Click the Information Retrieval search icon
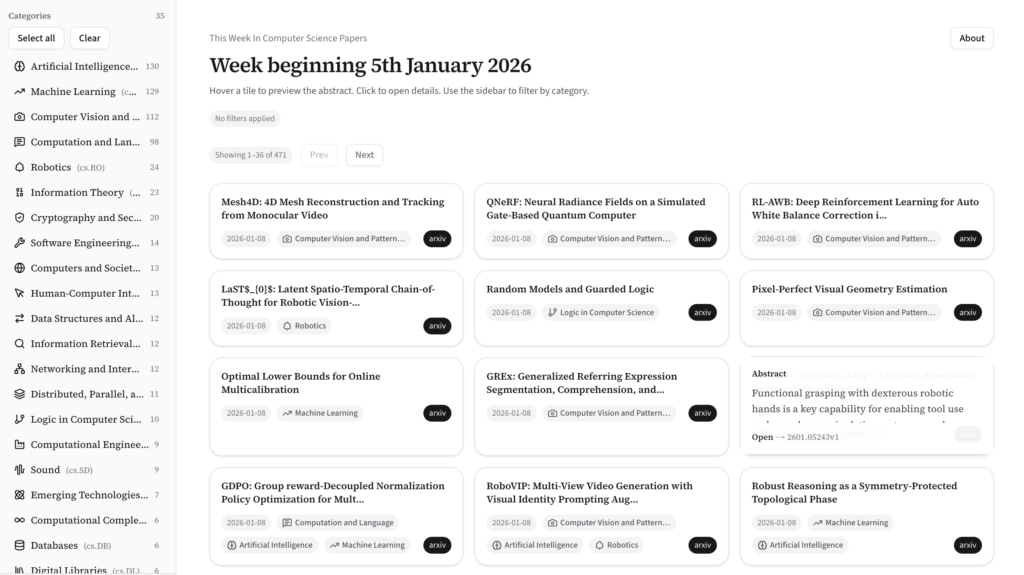 (x=20, y=344)
